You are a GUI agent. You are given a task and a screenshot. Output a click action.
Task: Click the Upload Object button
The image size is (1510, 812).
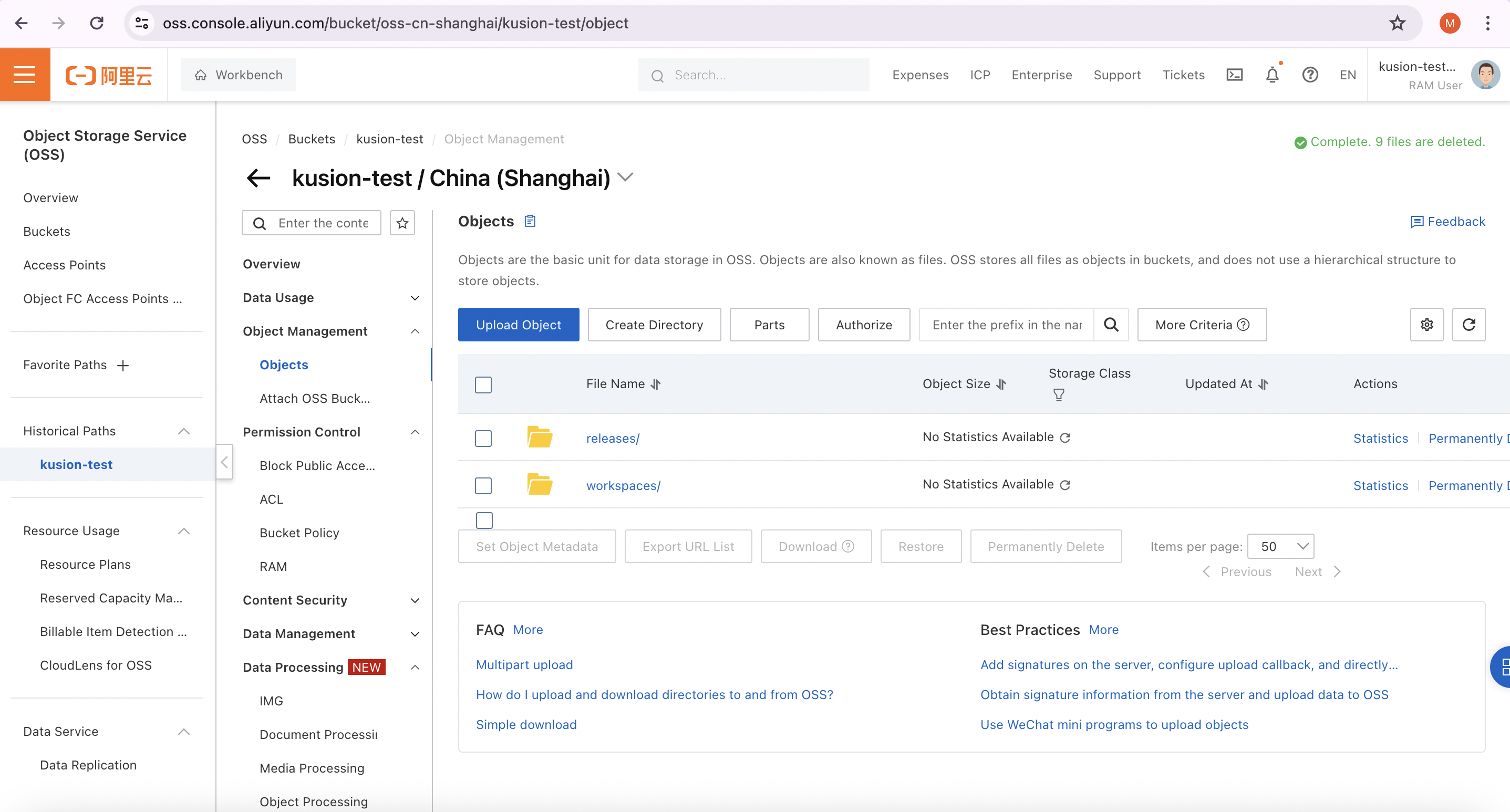[518, 325]
